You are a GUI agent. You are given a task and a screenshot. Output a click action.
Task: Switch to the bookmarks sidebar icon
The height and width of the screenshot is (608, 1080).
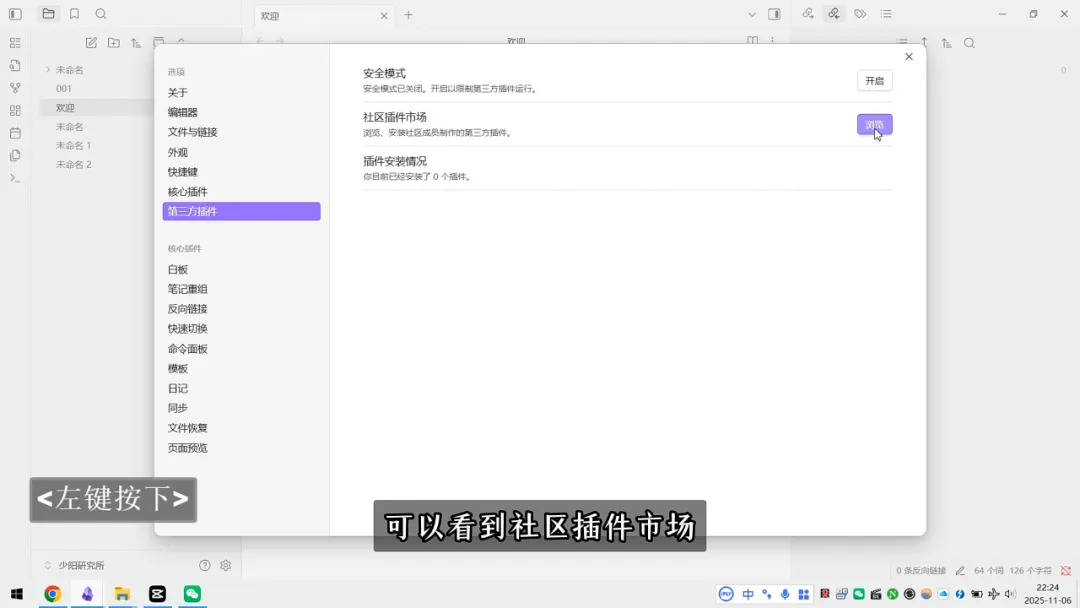(x=74, y=14)
